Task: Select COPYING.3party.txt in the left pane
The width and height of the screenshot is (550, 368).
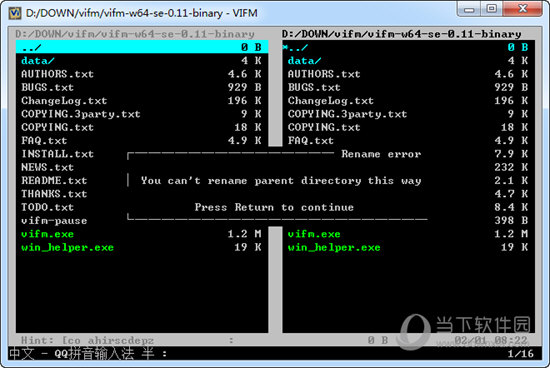Action: pos(81,114)
